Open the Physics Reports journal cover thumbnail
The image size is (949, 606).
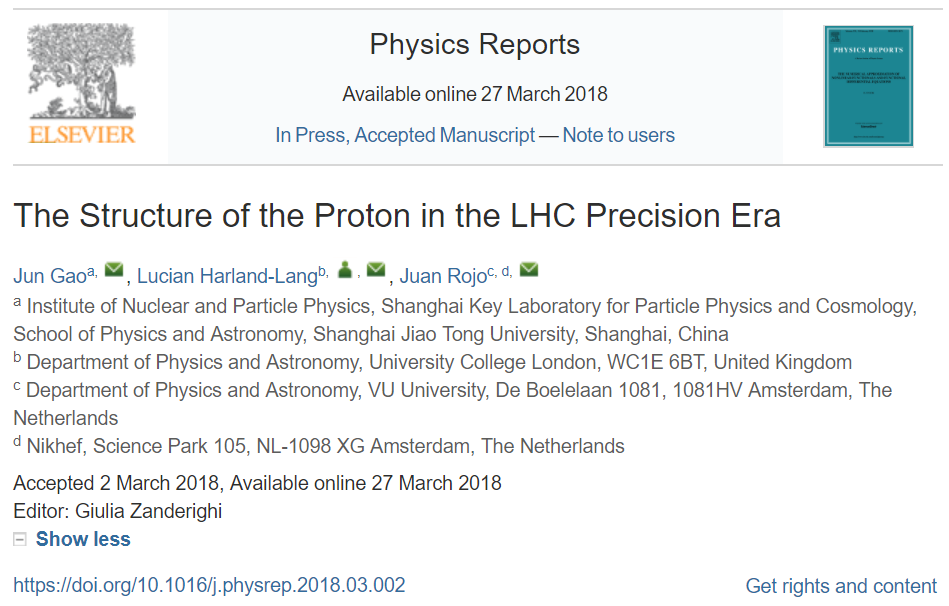click(x=868, y=86)
